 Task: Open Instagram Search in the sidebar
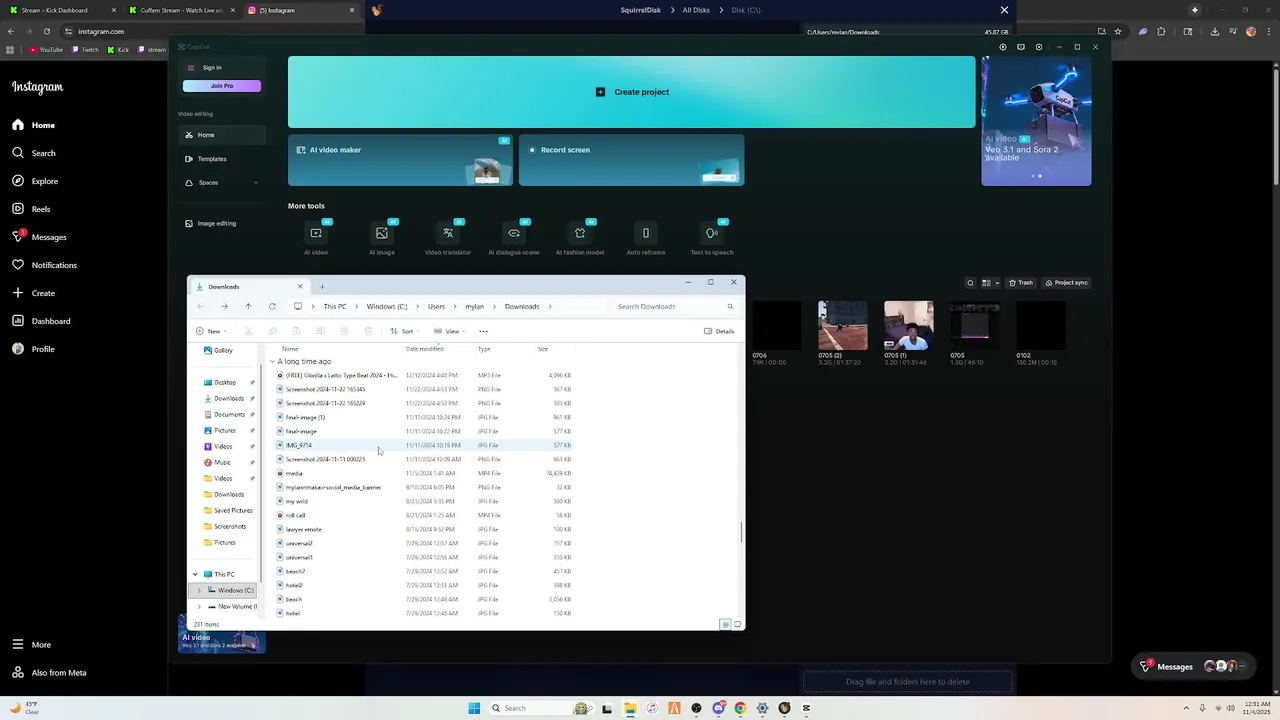point(33,153)
